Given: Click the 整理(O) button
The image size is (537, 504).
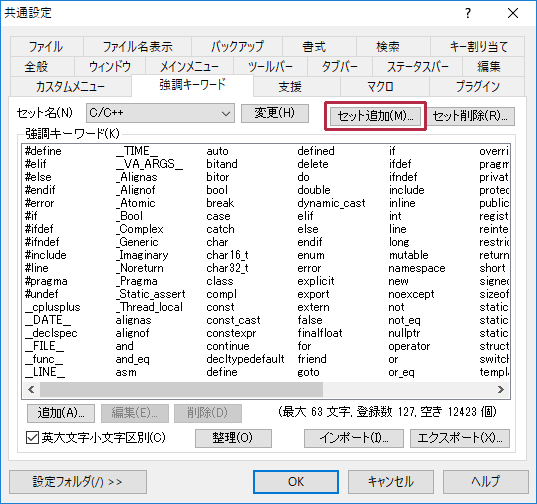Looking at the screenshot, I should tap(233, 438).
